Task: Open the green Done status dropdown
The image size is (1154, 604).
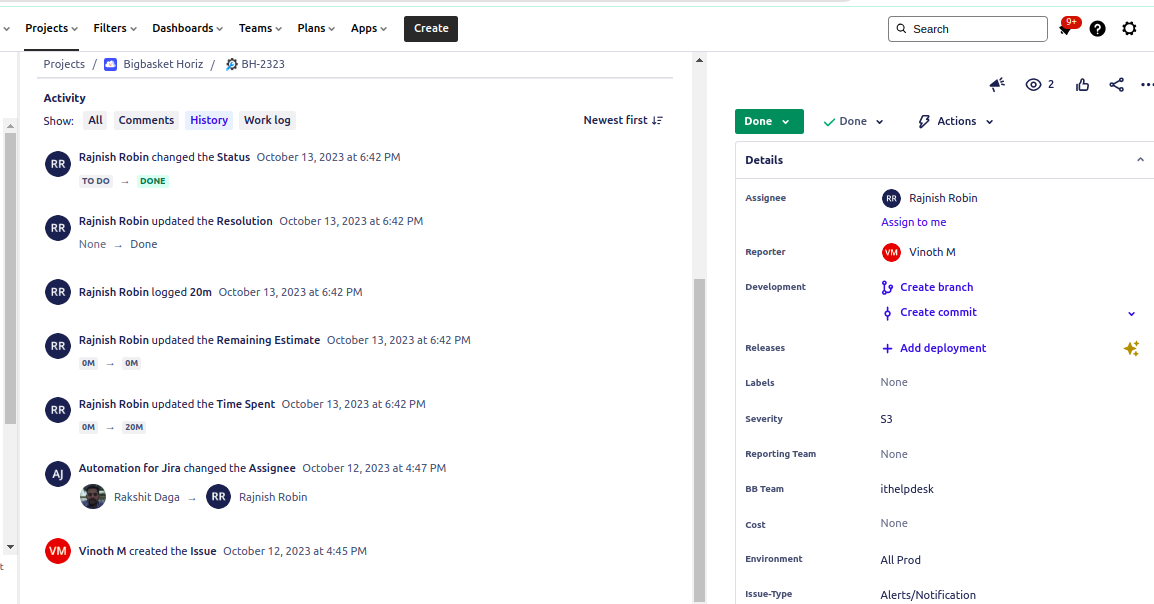Action: (x=769, y=121)
